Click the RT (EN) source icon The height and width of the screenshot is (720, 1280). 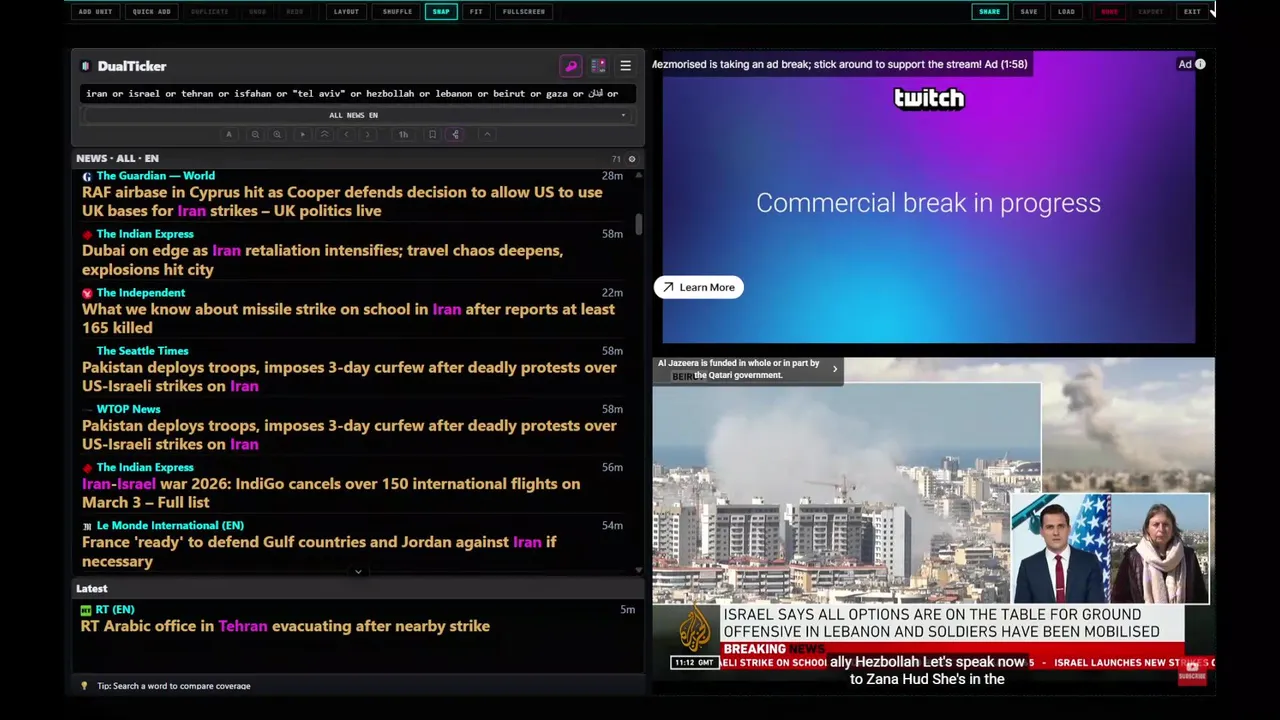(86, 610)
